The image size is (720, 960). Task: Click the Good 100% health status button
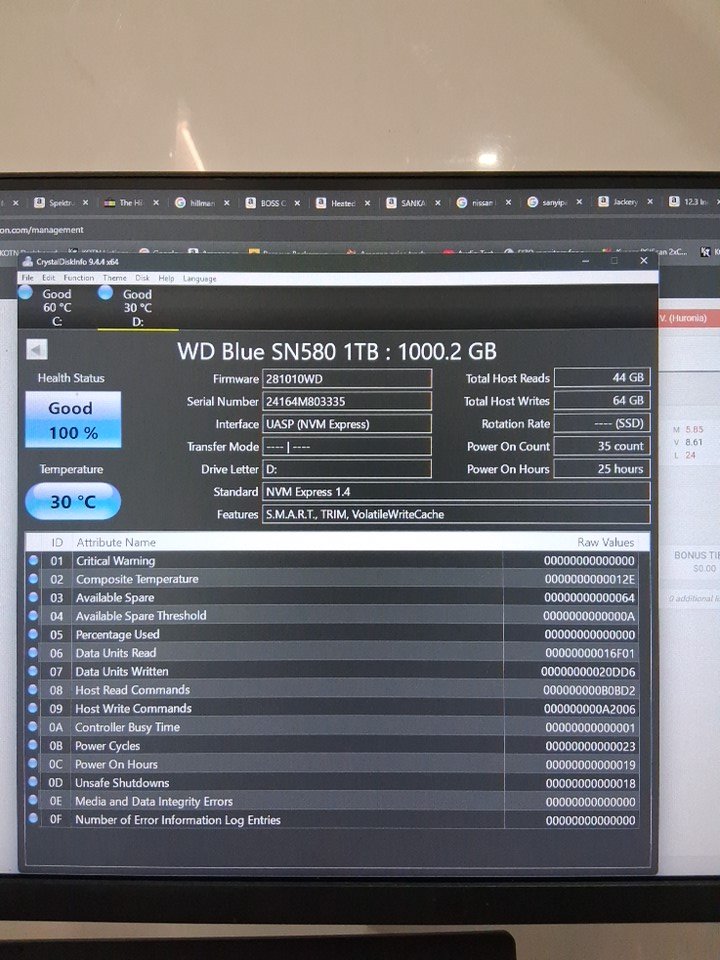(72, 420)
